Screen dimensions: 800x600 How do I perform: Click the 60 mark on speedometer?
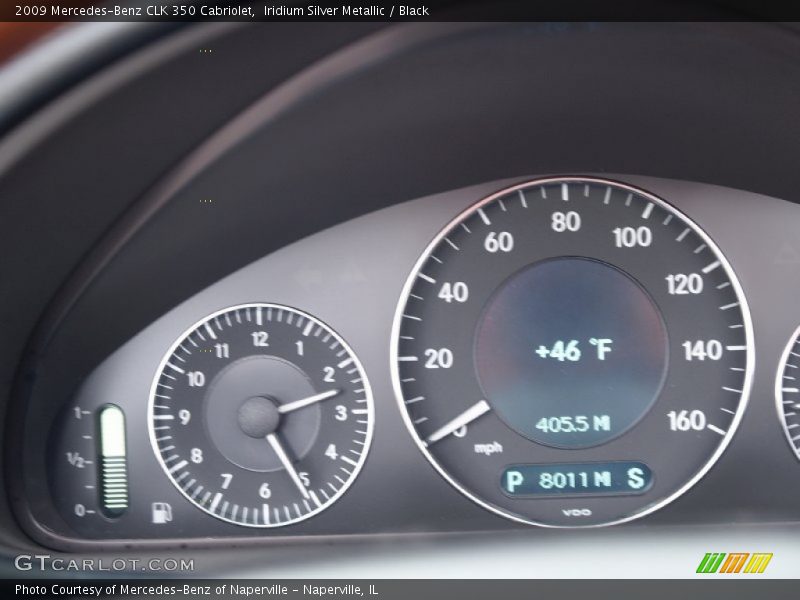[498, 242]
